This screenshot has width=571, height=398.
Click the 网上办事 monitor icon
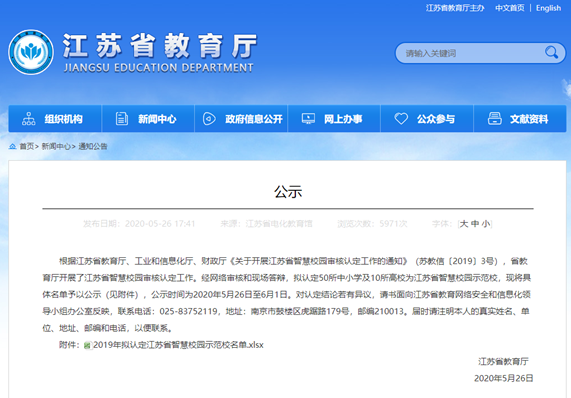coord(308,119)
